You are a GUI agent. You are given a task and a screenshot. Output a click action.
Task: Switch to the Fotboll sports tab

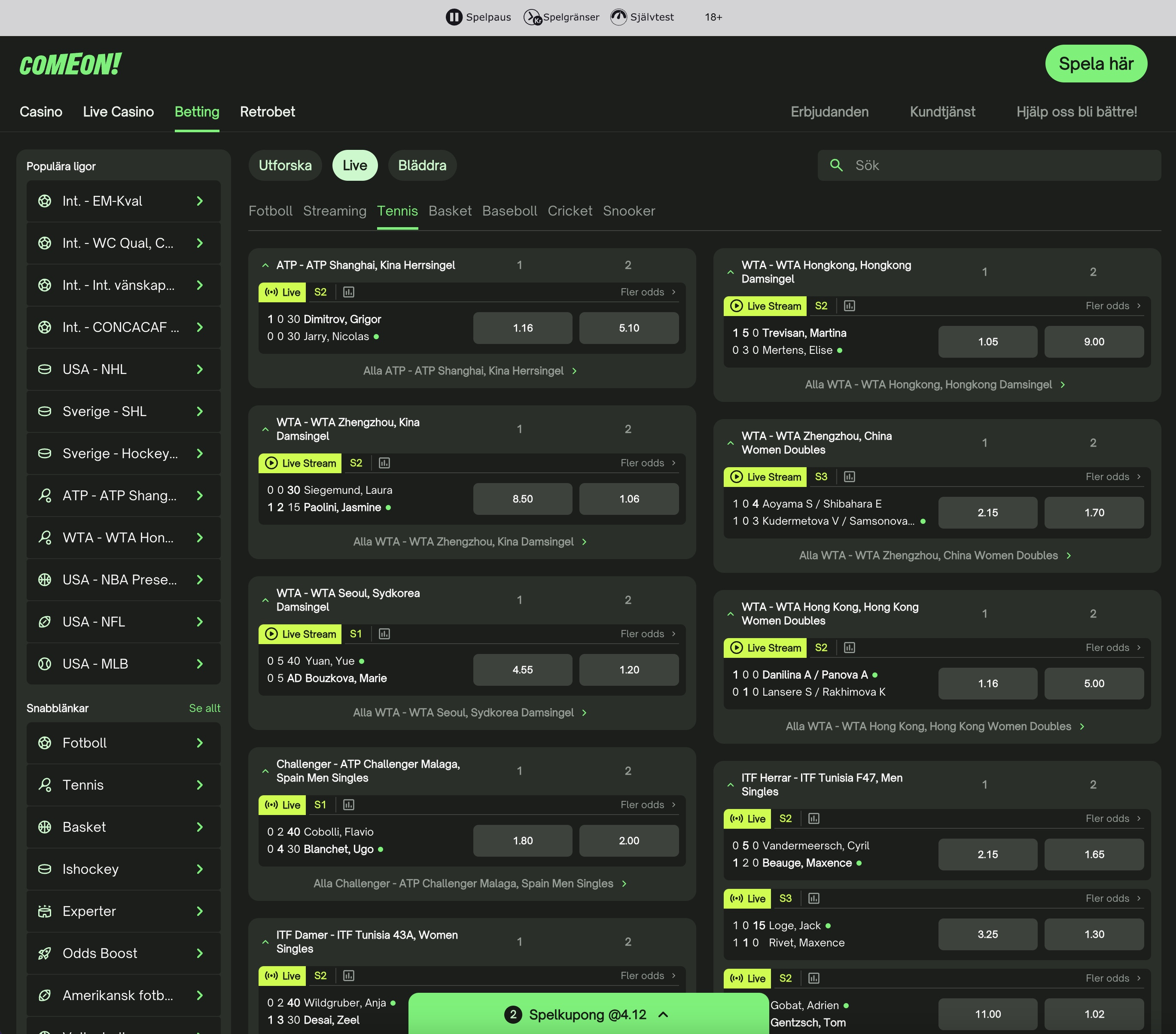click(271, 210)
